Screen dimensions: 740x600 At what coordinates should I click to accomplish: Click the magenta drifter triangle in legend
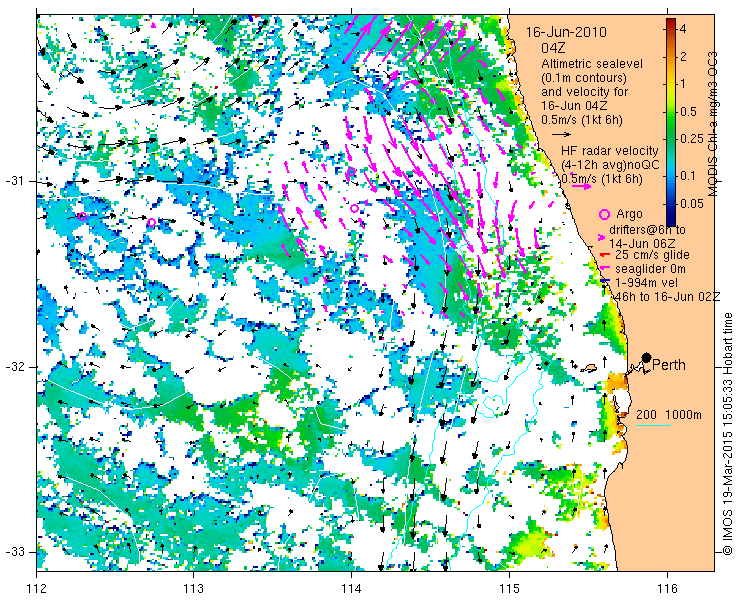pos(603,236)
